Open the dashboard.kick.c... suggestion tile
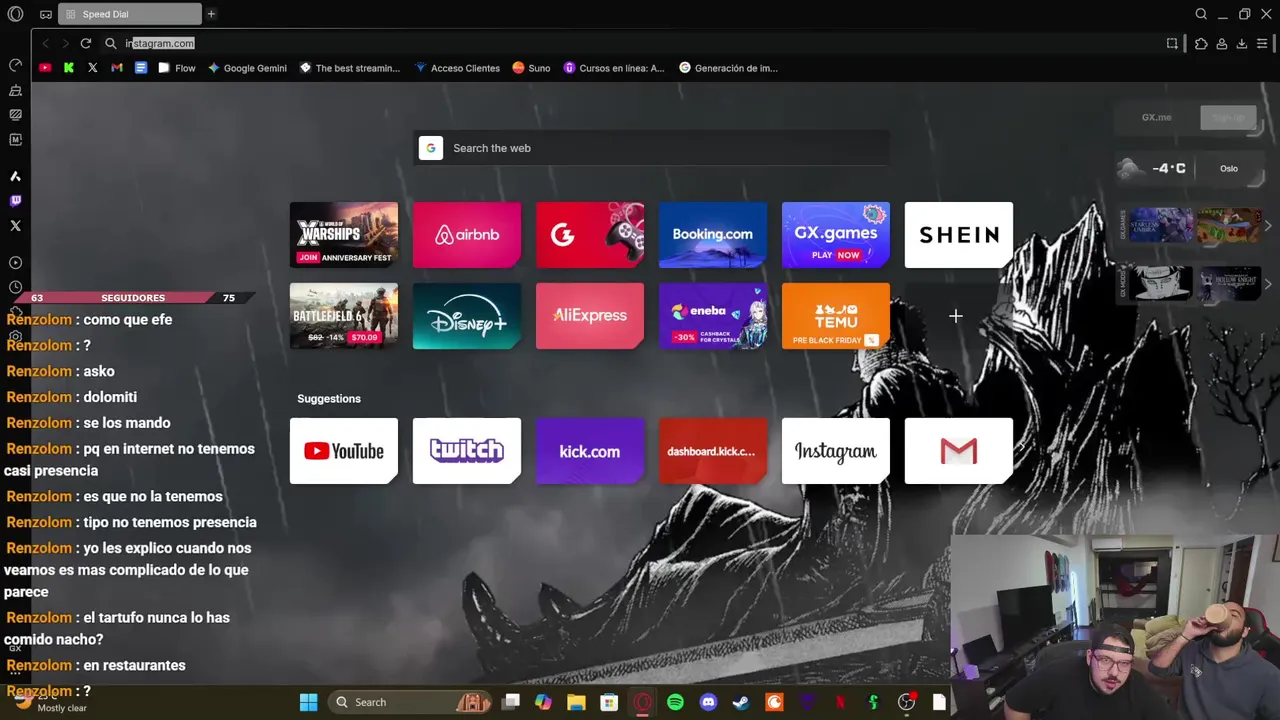1280x720 pixels. pyautogui.click(x=713, y=451)
